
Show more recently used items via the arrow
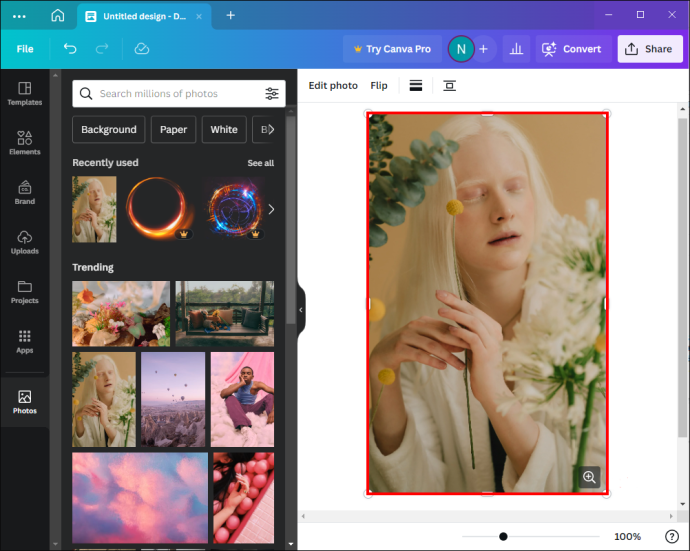tap(272, 209)
